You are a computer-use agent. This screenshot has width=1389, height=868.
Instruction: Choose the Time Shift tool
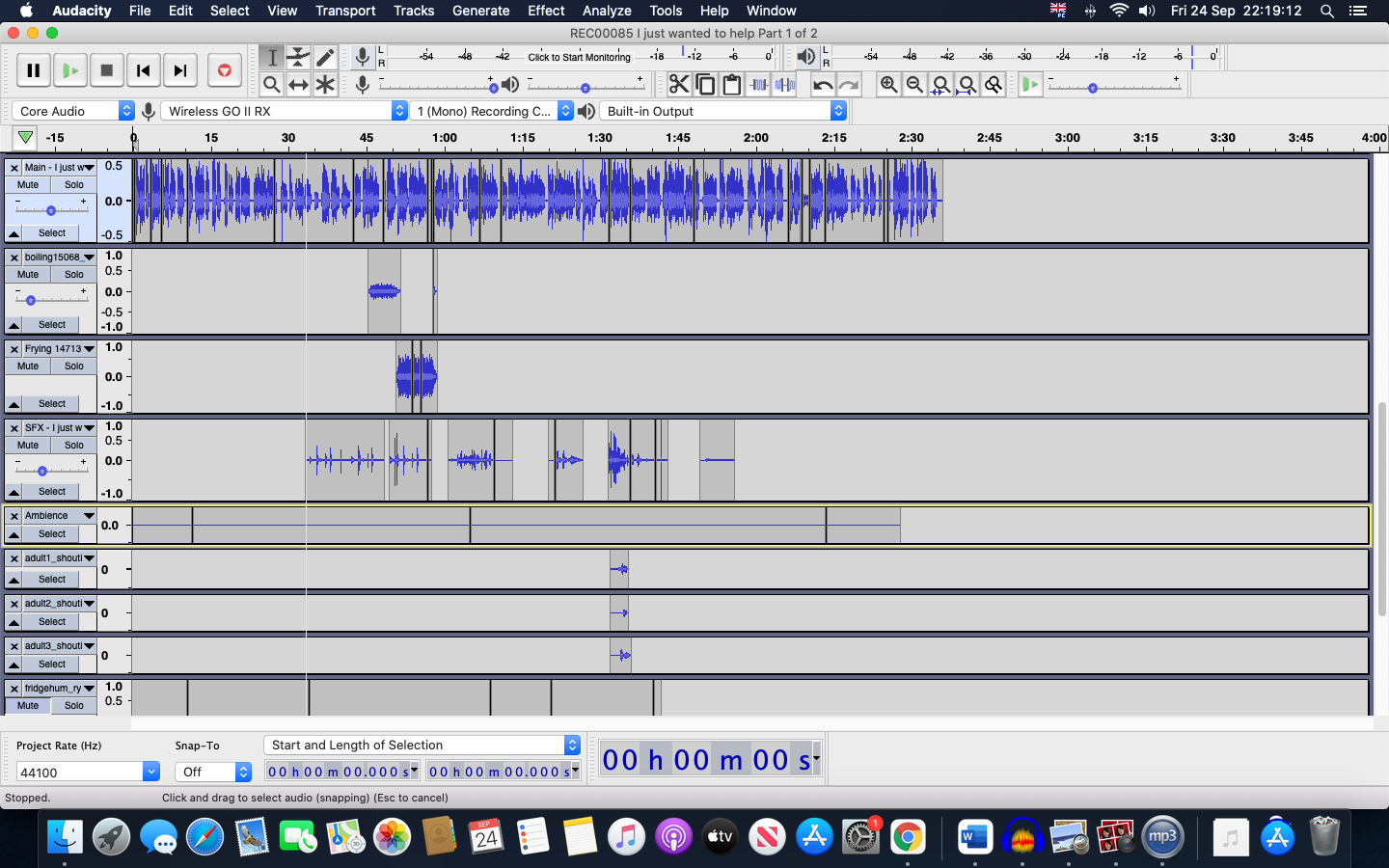[x=299, y=85]
